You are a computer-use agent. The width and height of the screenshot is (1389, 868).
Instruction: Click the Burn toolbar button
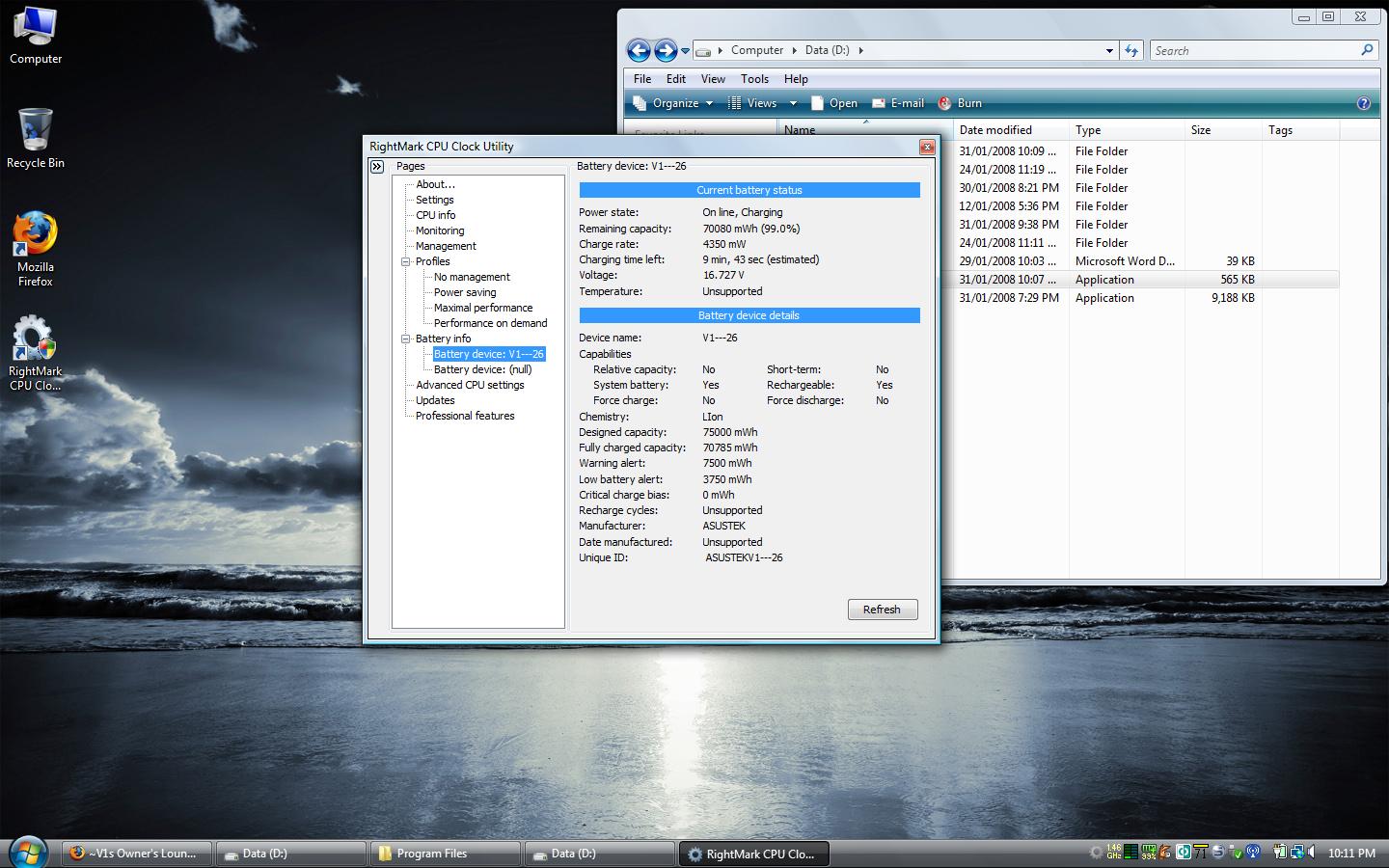(960, 103)
